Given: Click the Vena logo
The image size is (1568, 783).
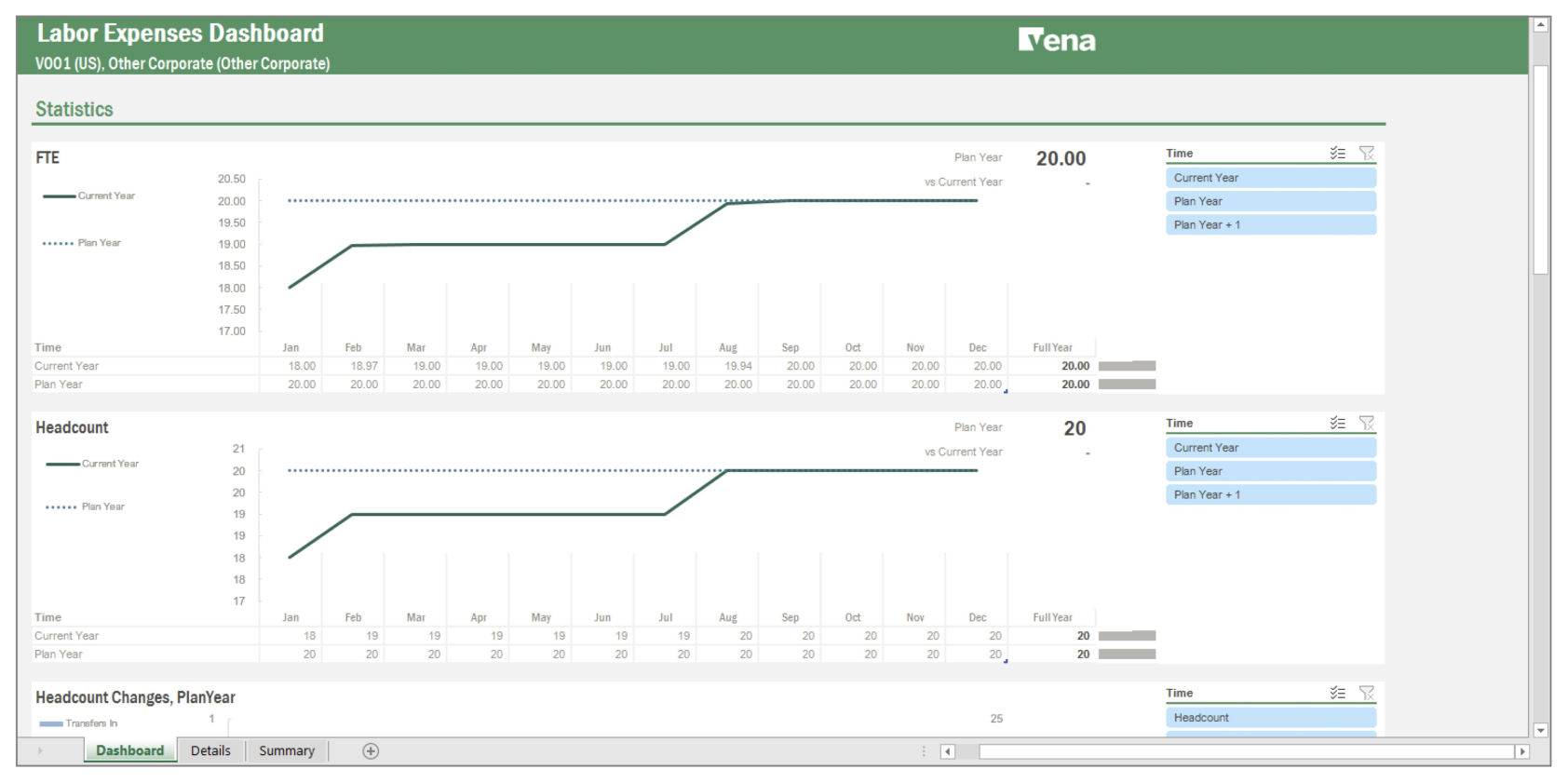Looking at the screenshot, I should (1057, 40).
